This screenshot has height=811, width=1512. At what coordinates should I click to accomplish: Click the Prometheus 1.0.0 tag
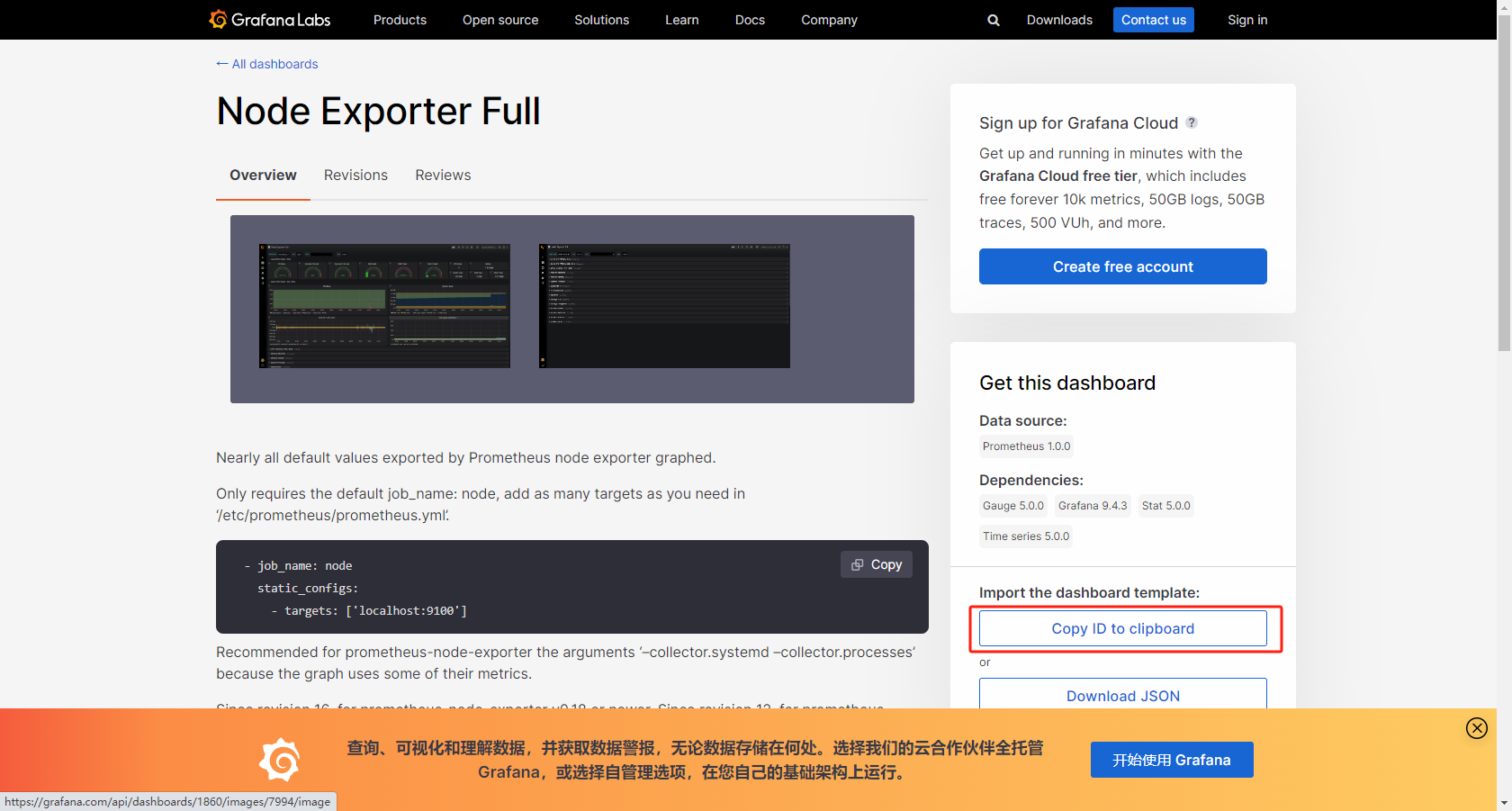point(1027,446)
